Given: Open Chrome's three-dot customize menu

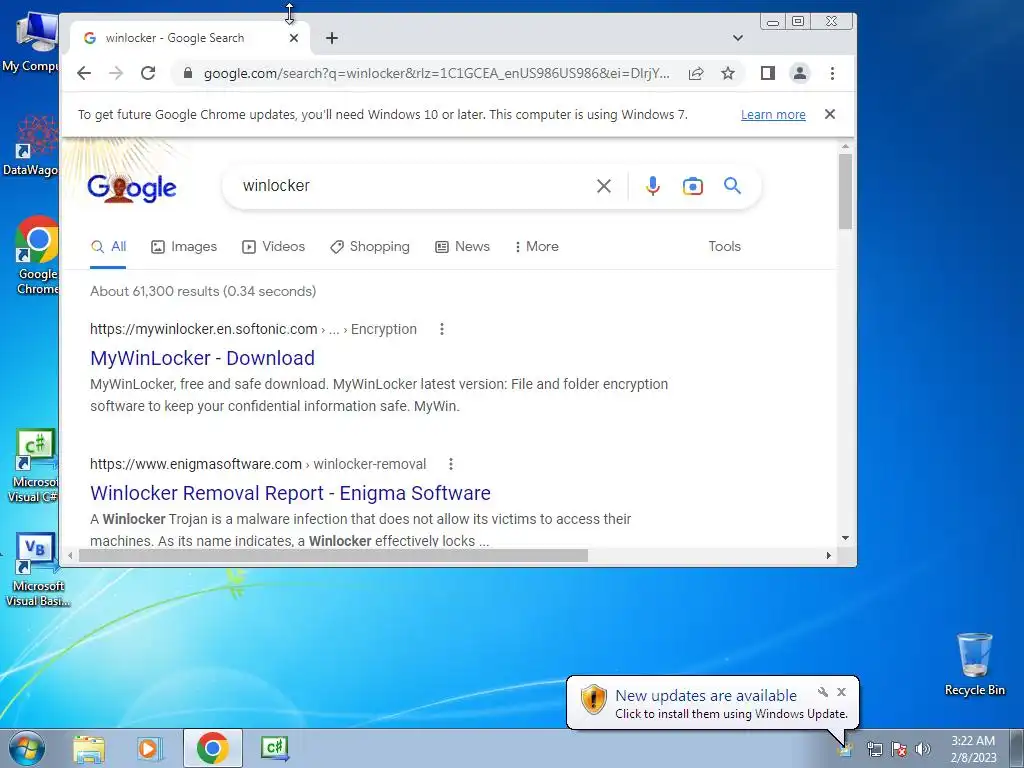Looking at the screenshot, I should tap(832, 73).
